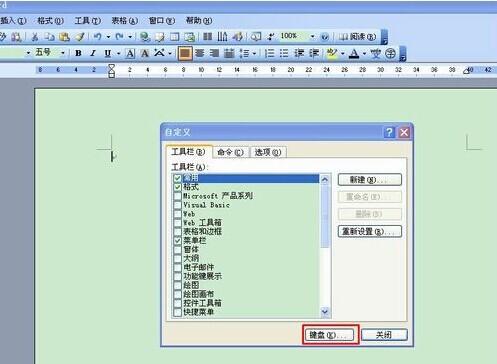
Task: Toggle show paragraph marks icon
Action: click(x=271, y=37)
